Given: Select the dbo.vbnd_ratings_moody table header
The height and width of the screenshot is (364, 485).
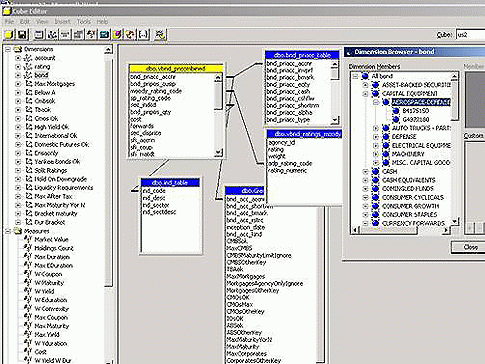Looking at the screenshot, I should [x=304, y=134].
